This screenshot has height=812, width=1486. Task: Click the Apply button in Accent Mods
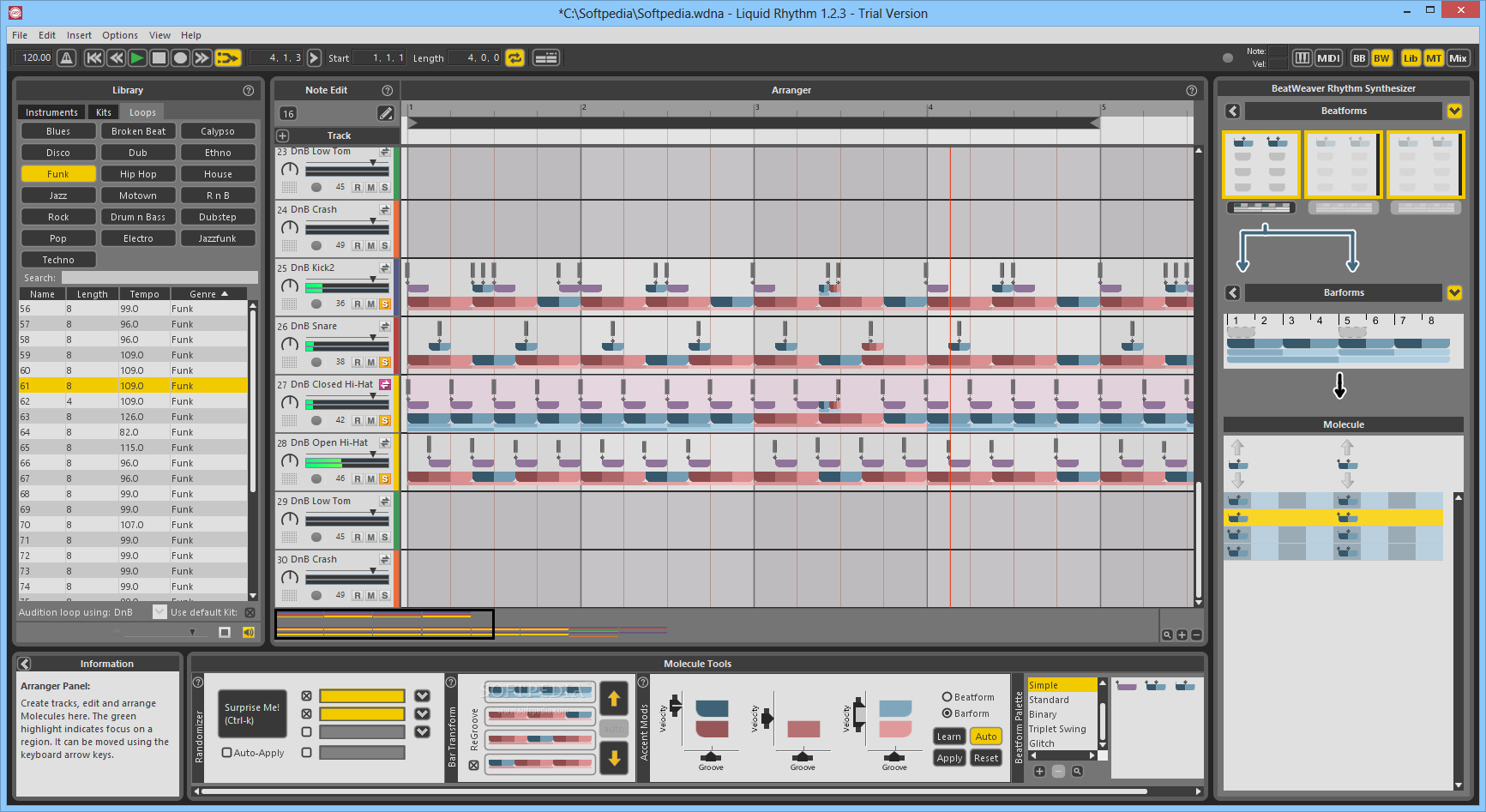tap(949, 758)
